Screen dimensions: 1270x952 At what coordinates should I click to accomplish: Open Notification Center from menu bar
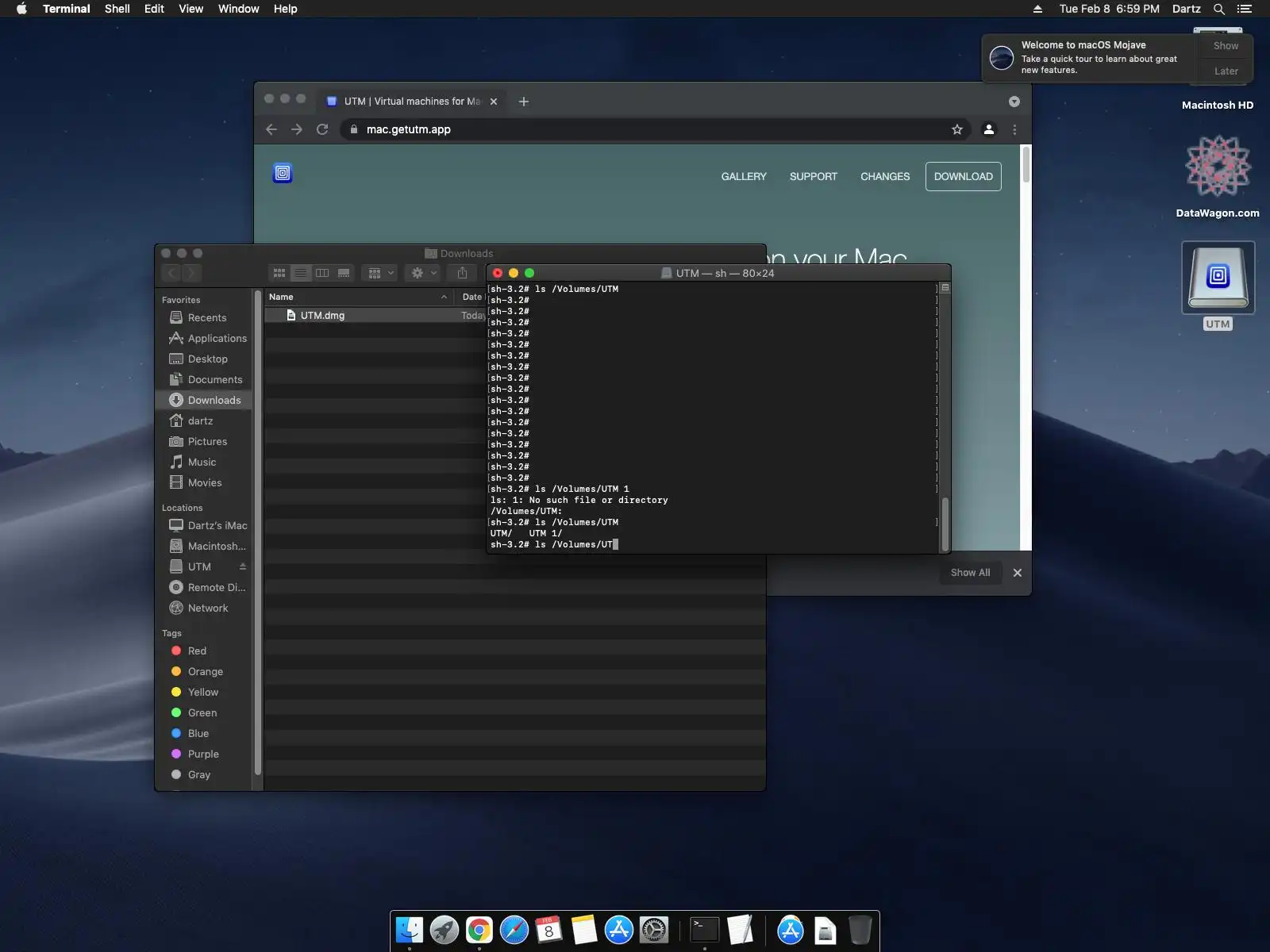(1245, 9)
